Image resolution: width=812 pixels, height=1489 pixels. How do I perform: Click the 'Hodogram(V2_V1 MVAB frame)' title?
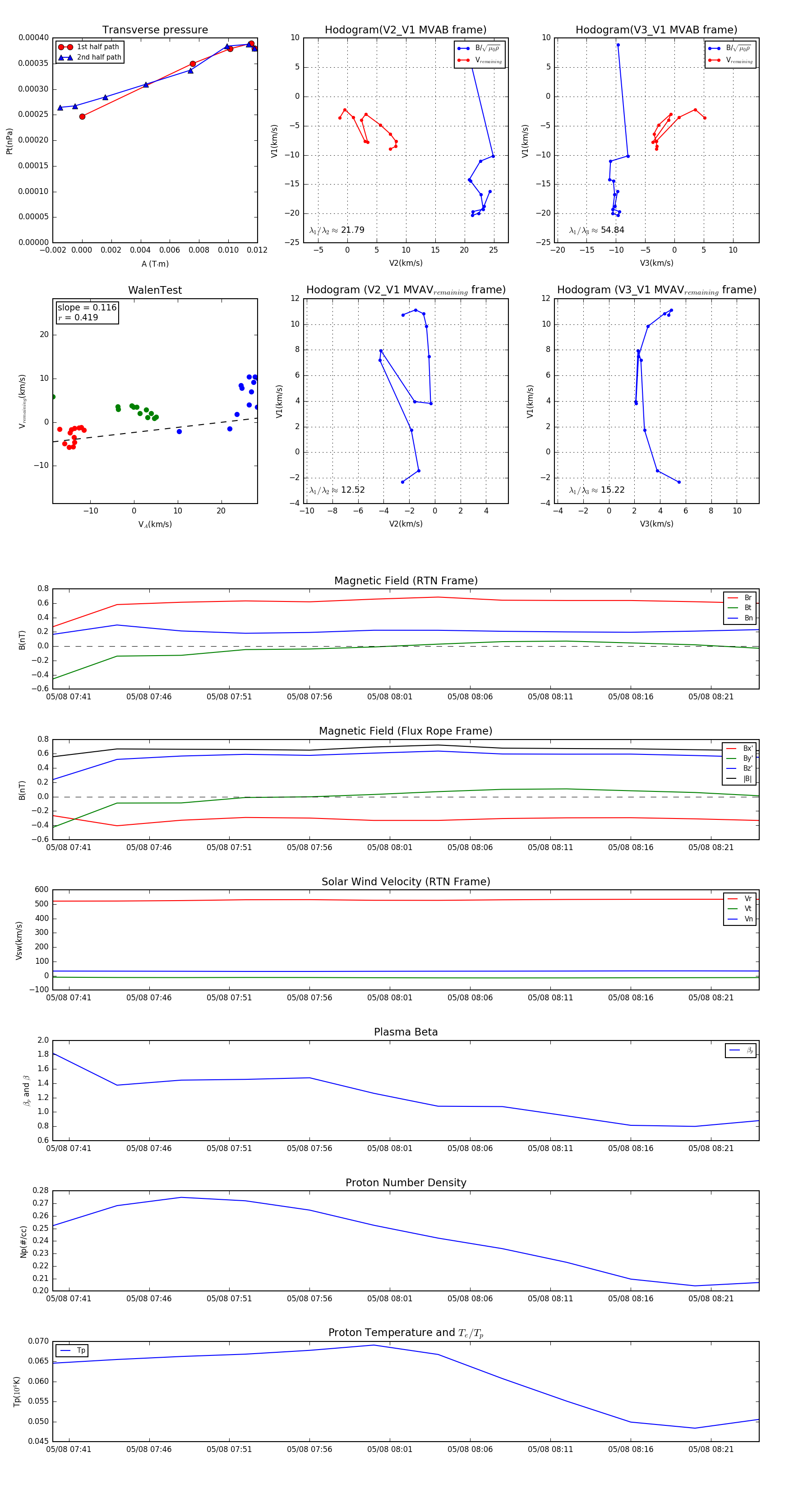pyautogui.click(x=406, y=30)
